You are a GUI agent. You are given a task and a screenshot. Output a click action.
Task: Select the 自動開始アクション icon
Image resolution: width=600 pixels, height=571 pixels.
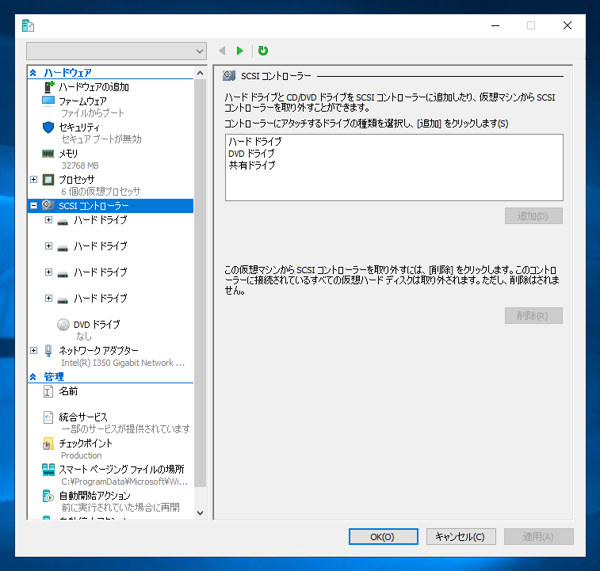[48, 496]
